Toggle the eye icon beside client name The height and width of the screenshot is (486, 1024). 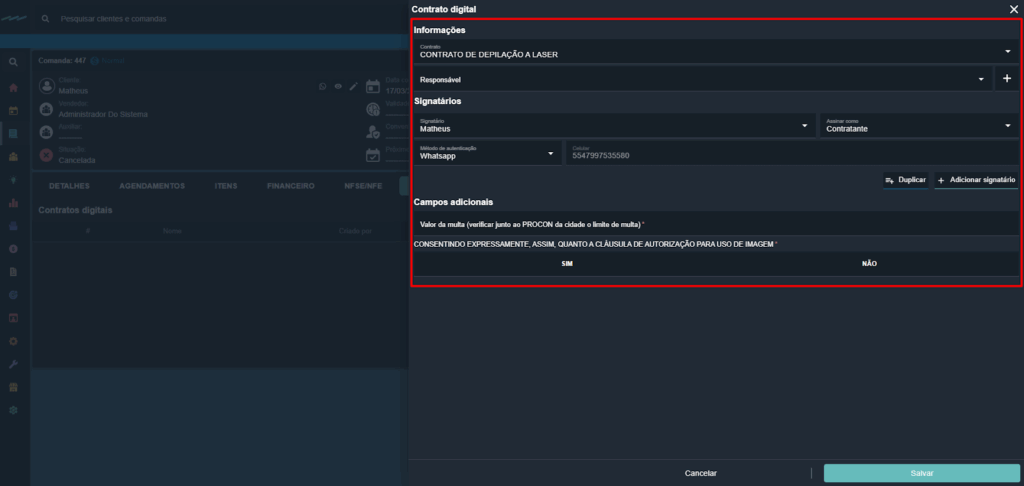click(337, 87)
